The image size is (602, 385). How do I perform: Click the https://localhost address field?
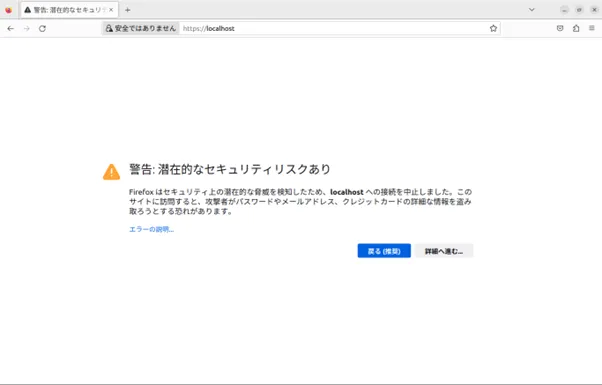click(x=334, y=28)
